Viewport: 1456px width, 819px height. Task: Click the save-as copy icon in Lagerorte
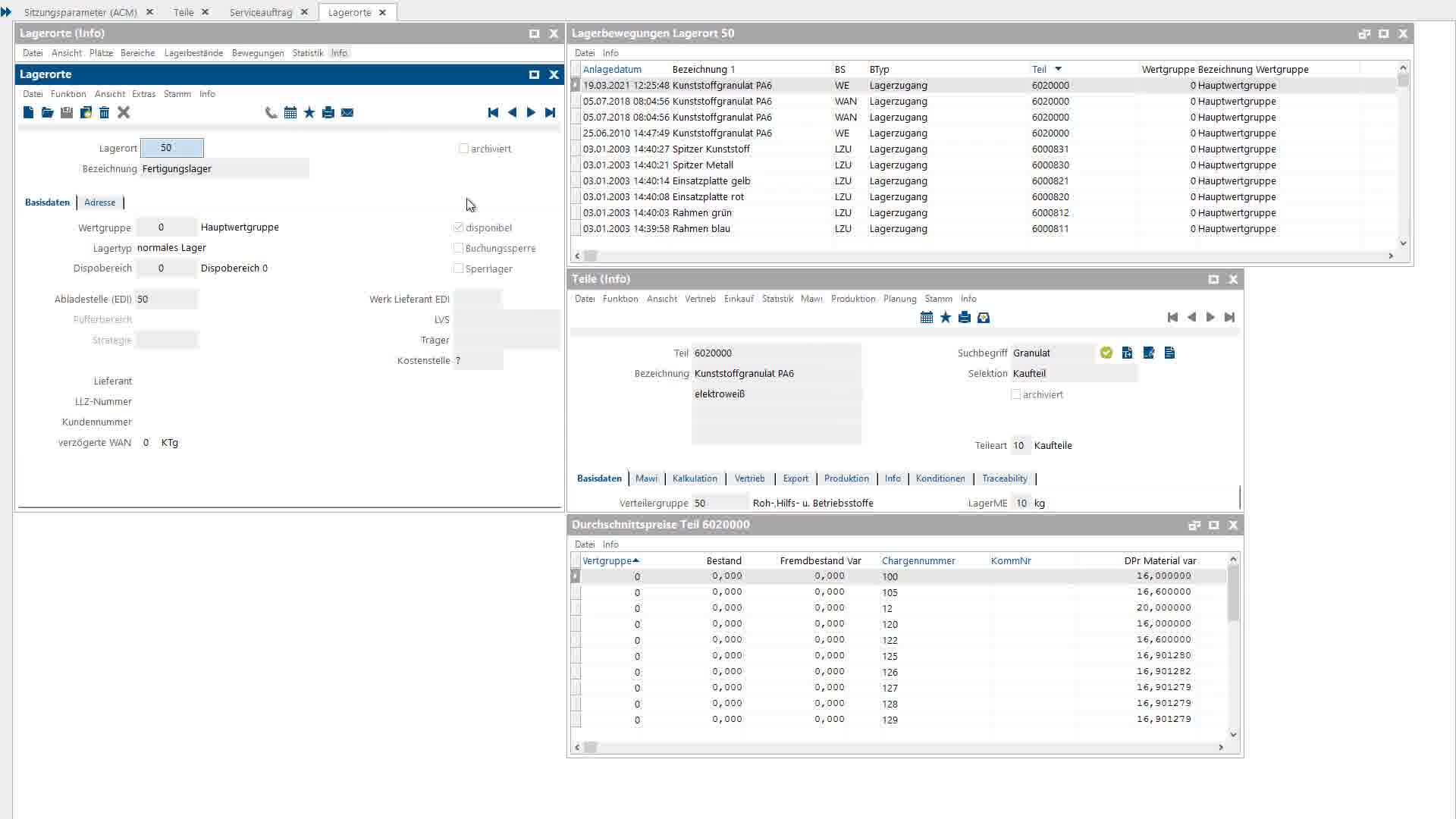86,112
